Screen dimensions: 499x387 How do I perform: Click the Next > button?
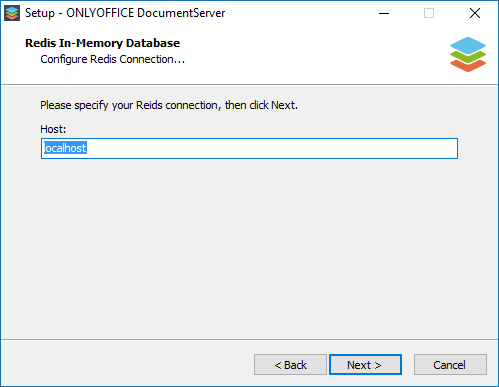(x=365, y=365)
